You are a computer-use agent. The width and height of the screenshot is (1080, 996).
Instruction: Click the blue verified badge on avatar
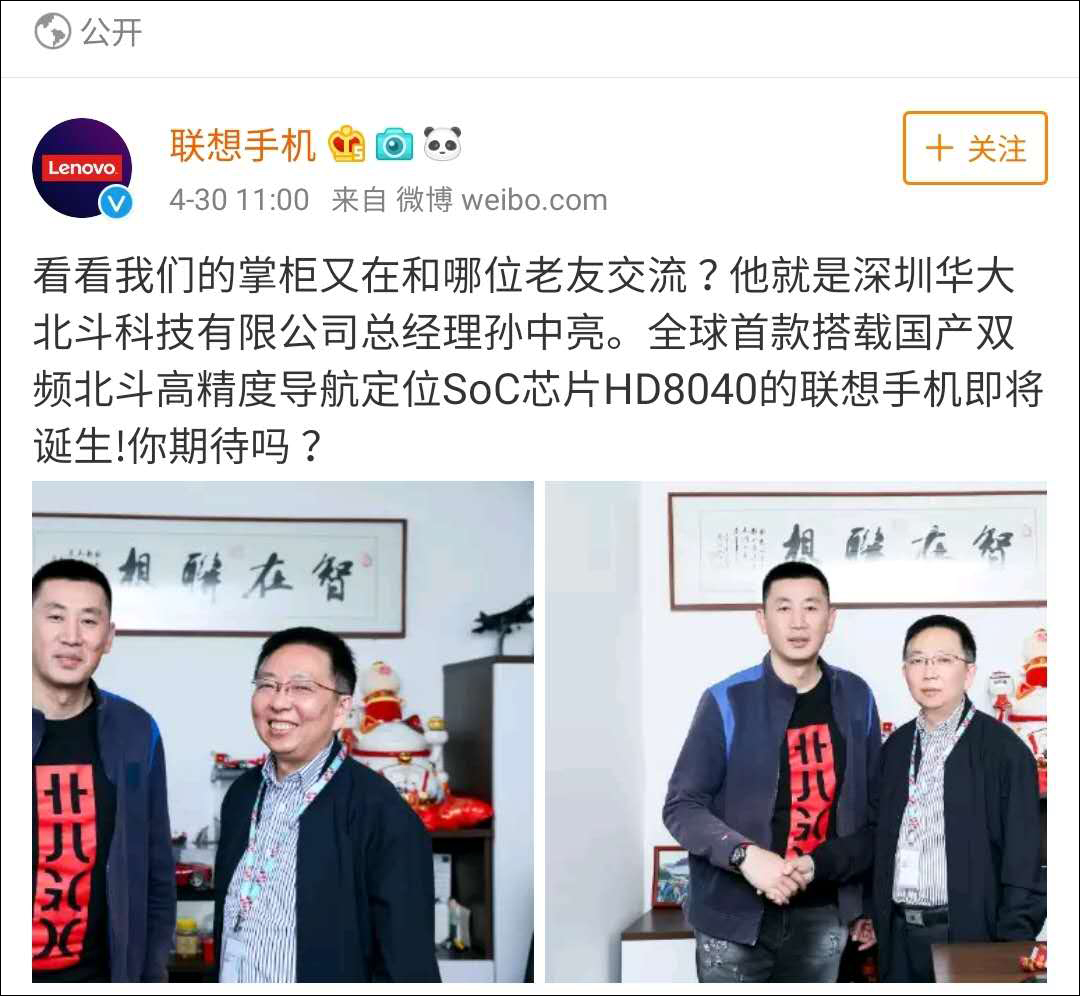click(x=116, y=203)
